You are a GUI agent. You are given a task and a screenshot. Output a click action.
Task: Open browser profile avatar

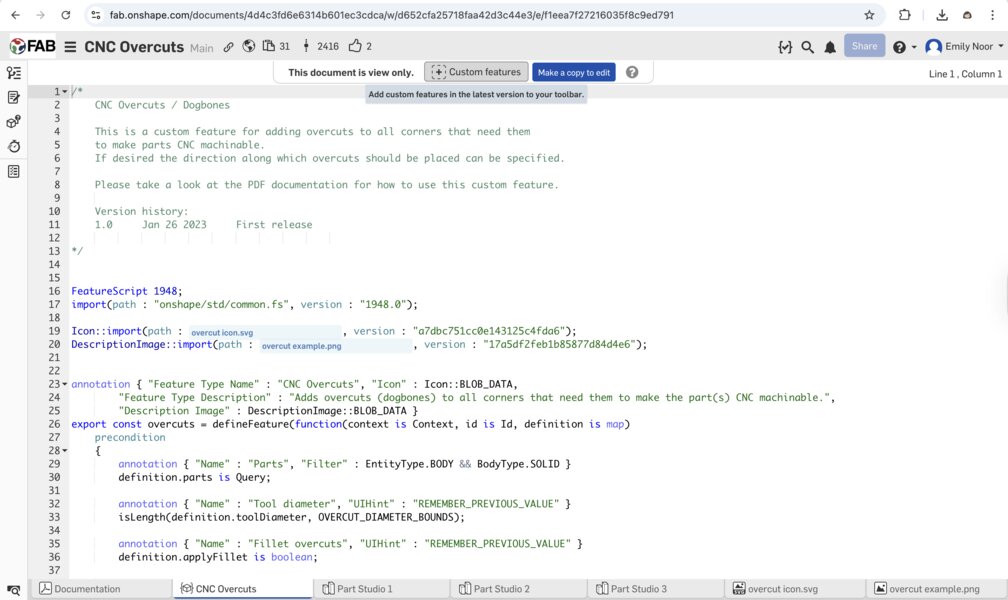(x=967, y=15)
